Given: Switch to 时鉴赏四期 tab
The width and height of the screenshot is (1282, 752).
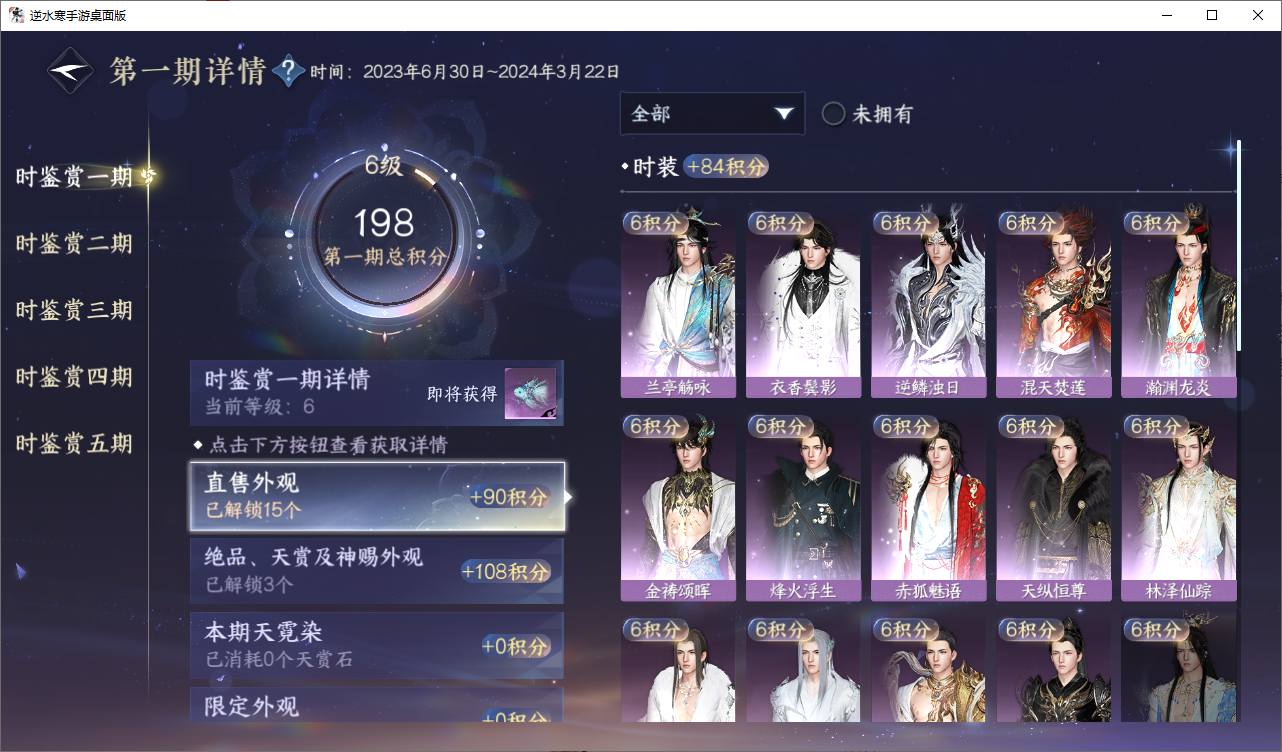Looking at the screenshot, I should [x=74, y=377].
